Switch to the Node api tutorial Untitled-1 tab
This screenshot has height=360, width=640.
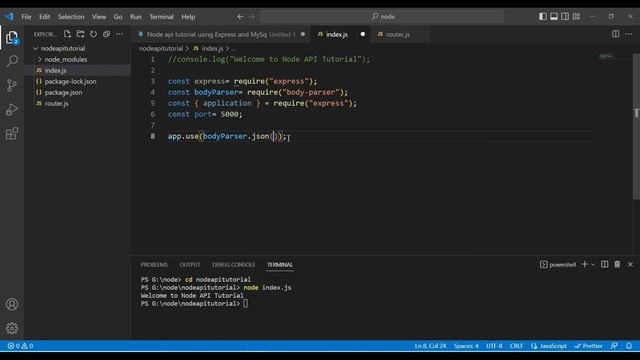221,34
